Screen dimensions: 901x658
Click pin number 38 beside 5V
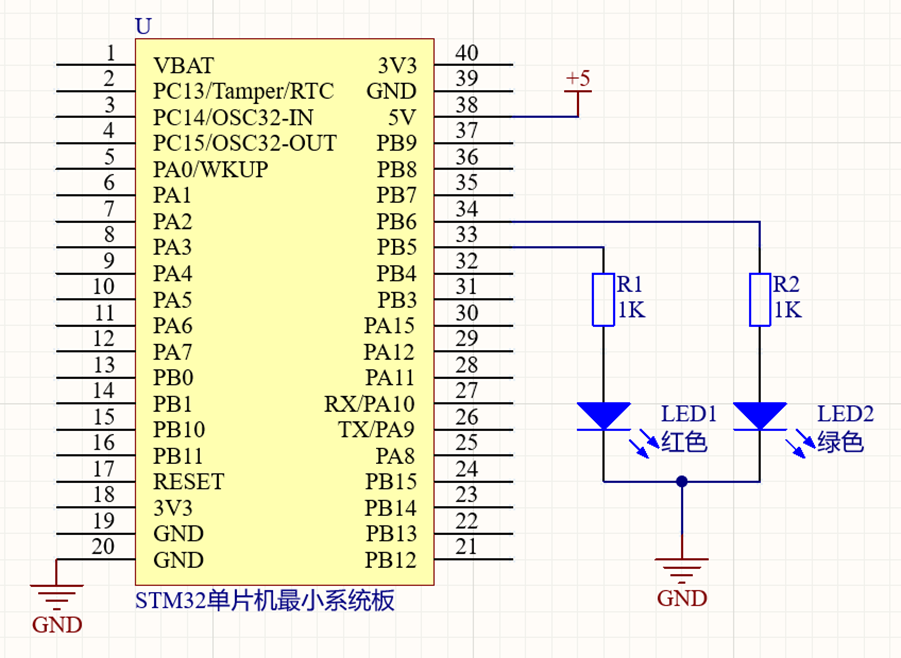click(x=466, y=105)
